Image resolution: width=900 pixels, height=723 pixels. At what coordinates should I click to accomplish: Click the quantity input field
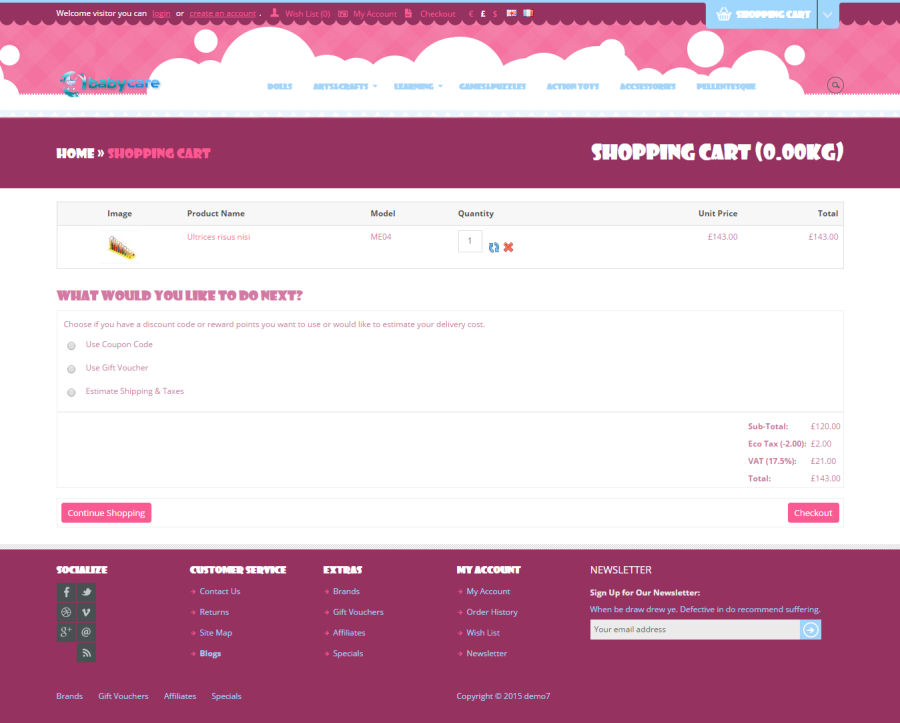(470, 241)
